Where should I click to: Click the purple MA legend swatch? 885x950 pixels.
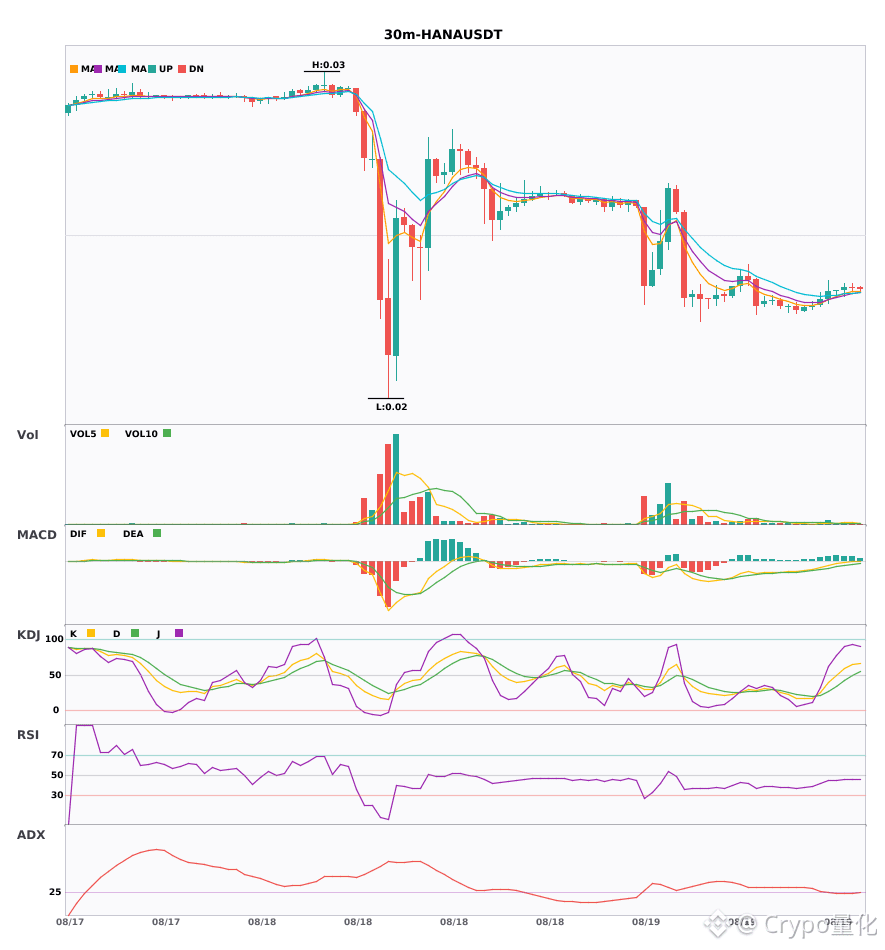(98, 69)
